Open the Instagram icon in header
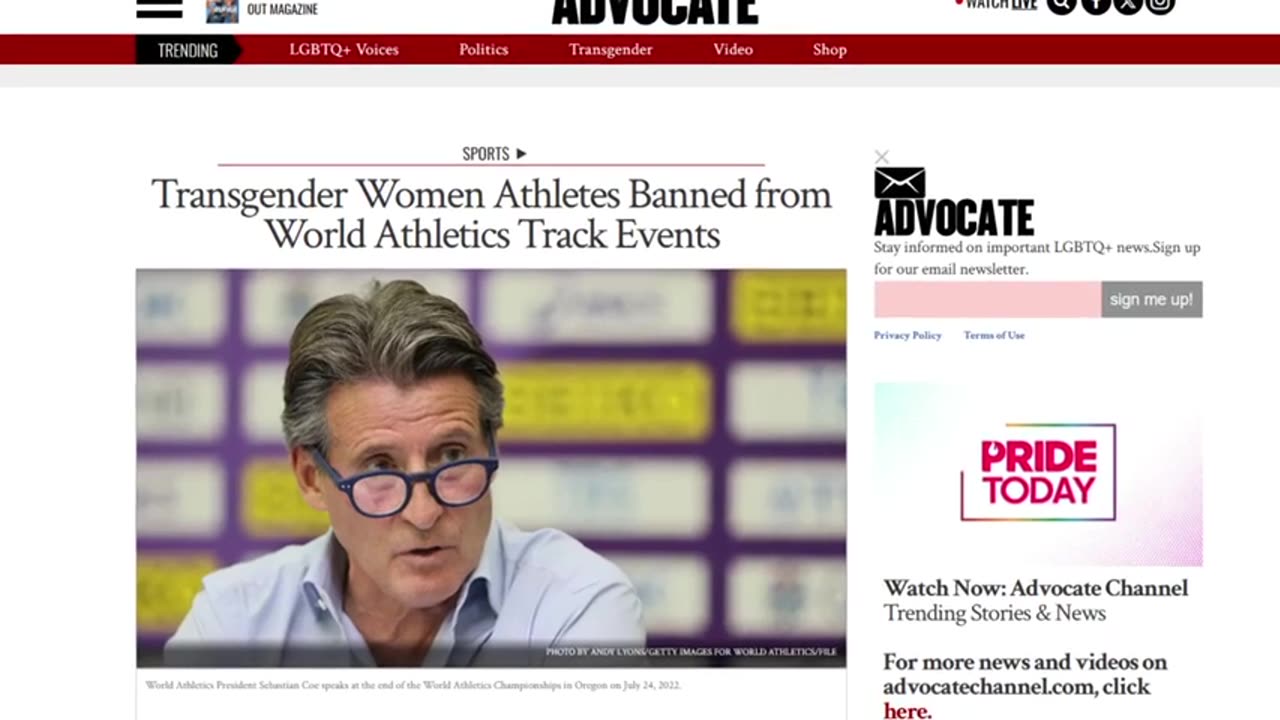Image resolution: width=1280 pixels, height=720 pixels. click(x=1160, y=5)
